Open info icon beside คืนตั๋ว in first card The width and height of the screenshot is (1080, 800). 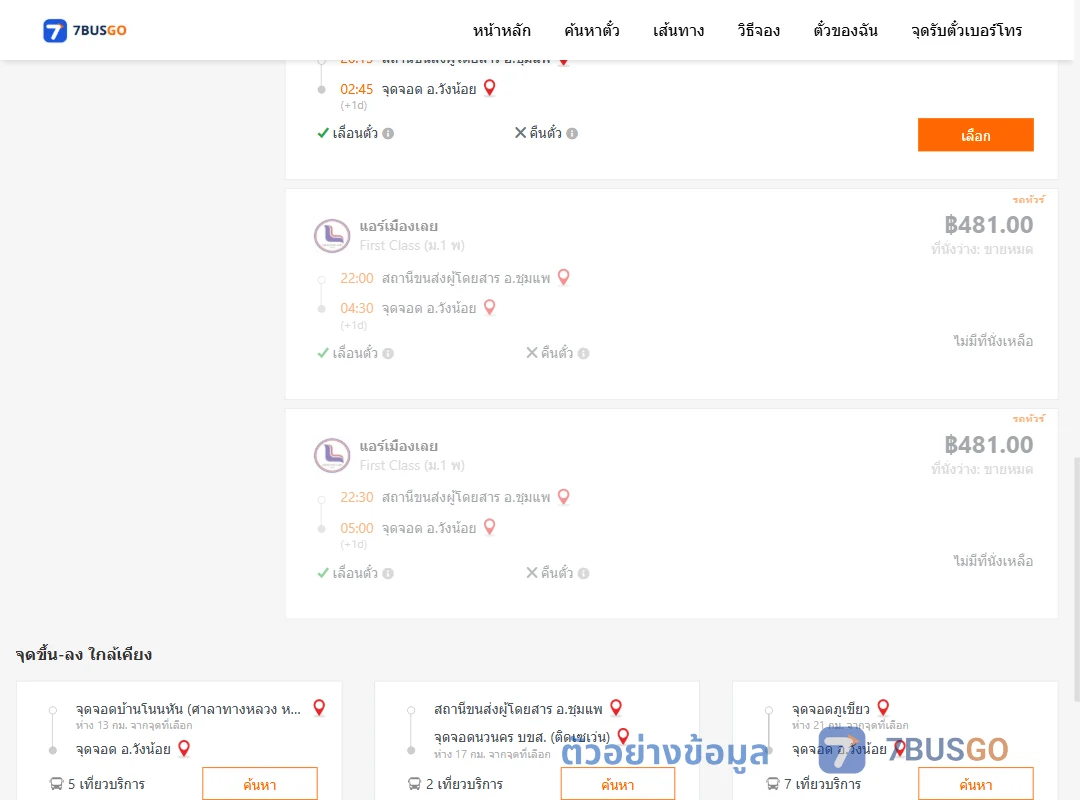(x=572, y=134)
